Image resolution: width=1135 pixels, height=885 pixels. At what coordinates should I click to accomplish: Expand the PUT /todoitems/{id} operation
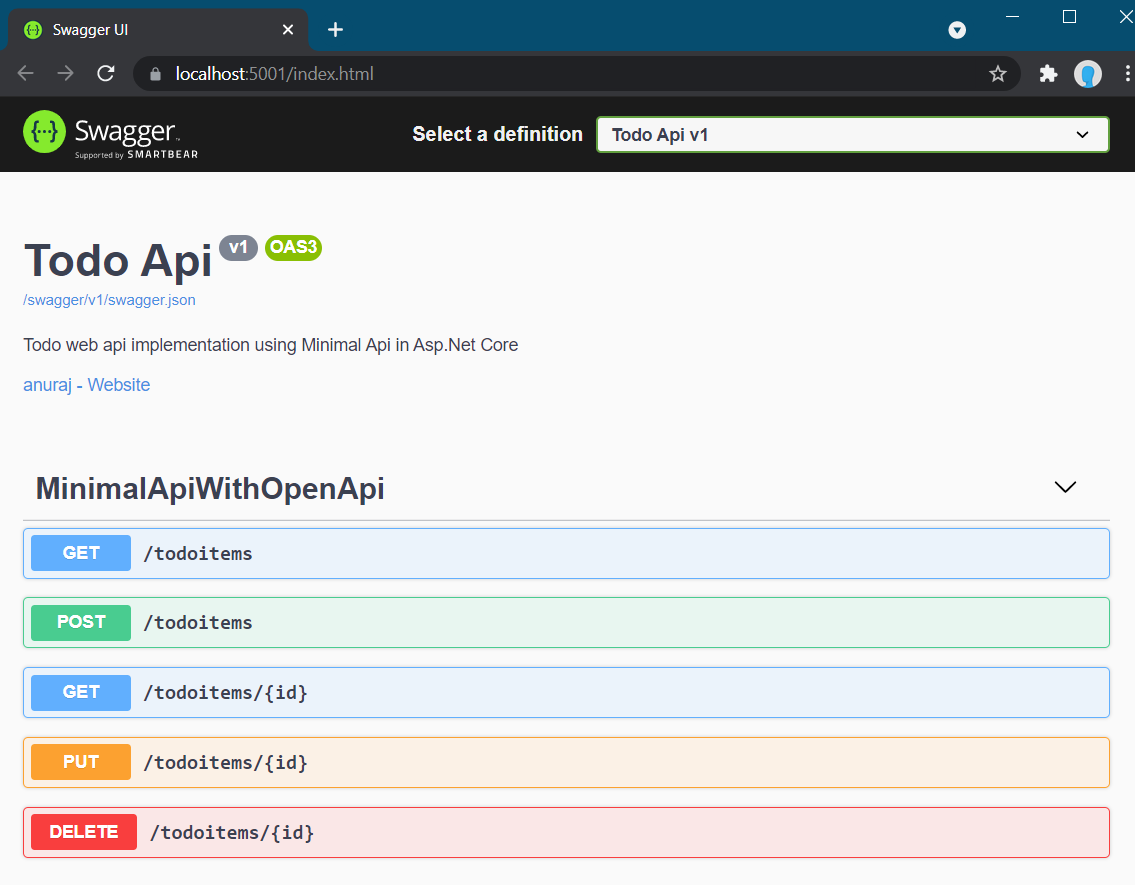566,762
